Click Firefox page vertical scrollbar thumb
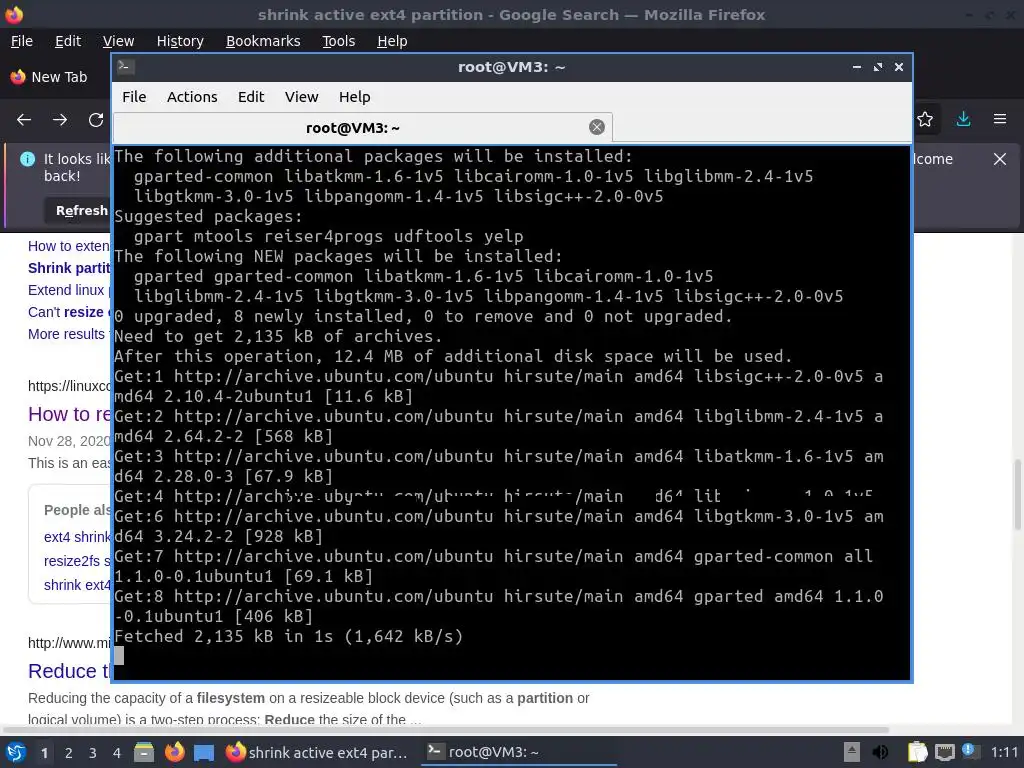The height and width of the screenshot is (768, 1024). coord(1017,494)
